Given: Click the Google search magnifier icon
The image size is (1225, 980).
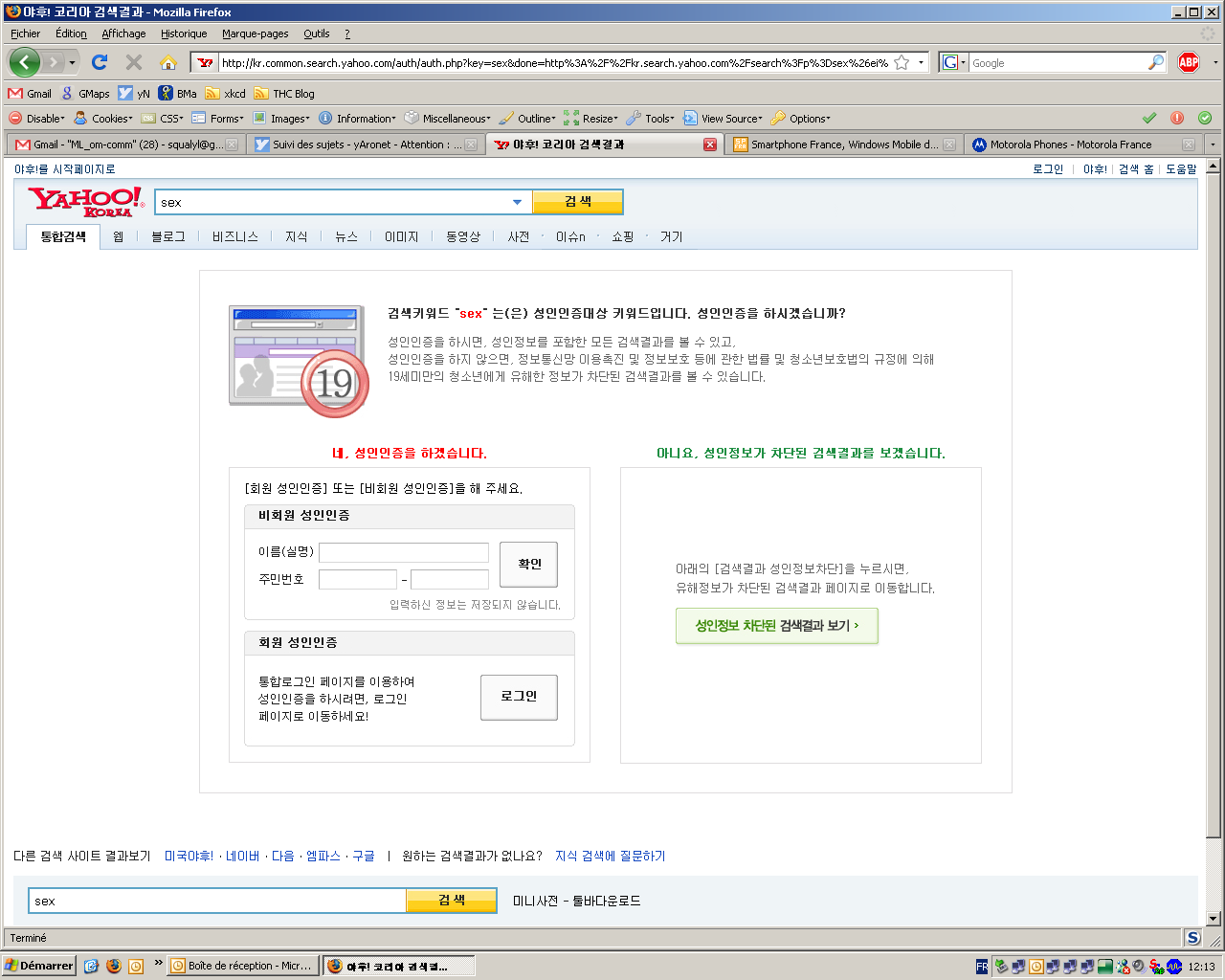Looking at the screenshot, I should click(1156, 63).
